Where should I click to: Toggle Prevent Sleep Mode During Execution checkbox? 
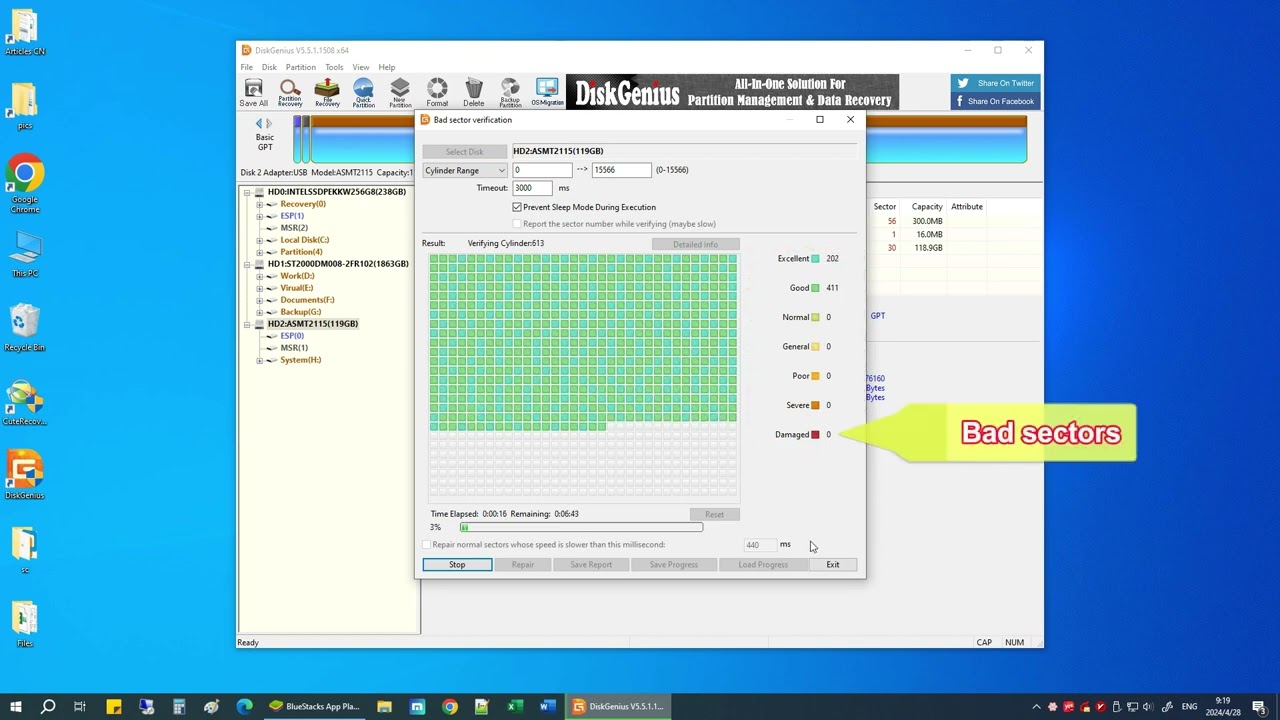tap(517, 207)
